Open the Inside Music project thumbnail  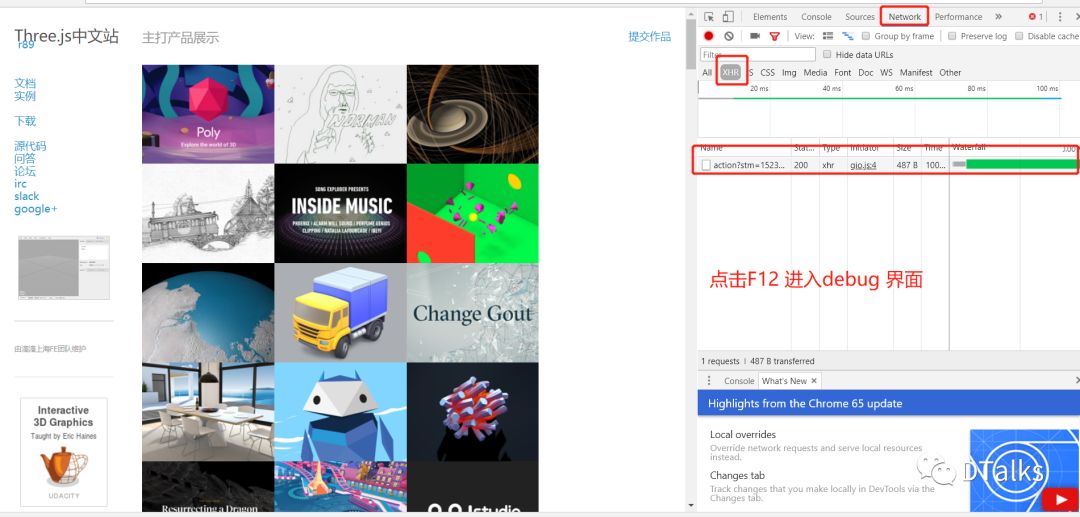[340, 213]
